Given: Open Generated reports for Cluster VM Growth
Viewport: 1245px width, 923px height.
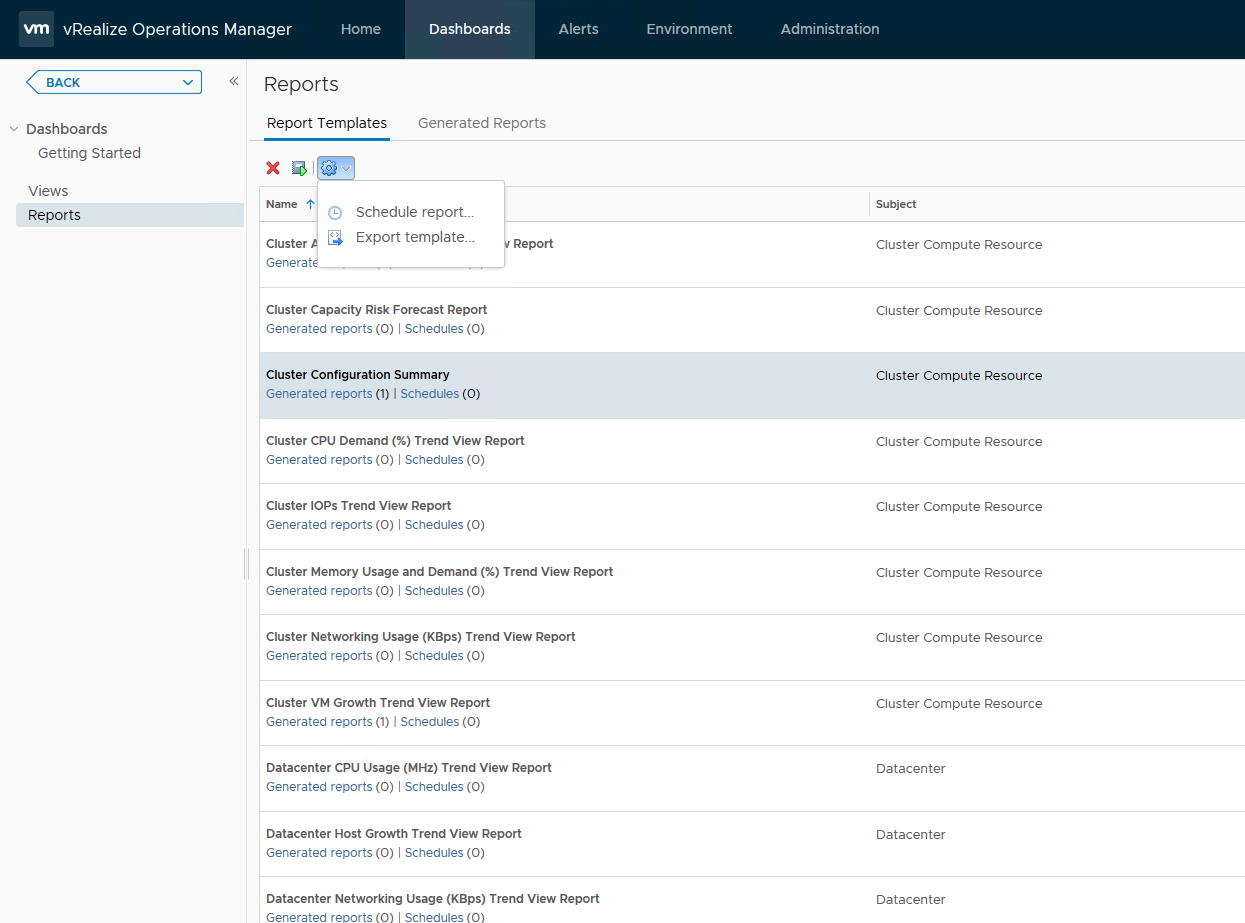Looking at the screenshot, I should 319,722.
